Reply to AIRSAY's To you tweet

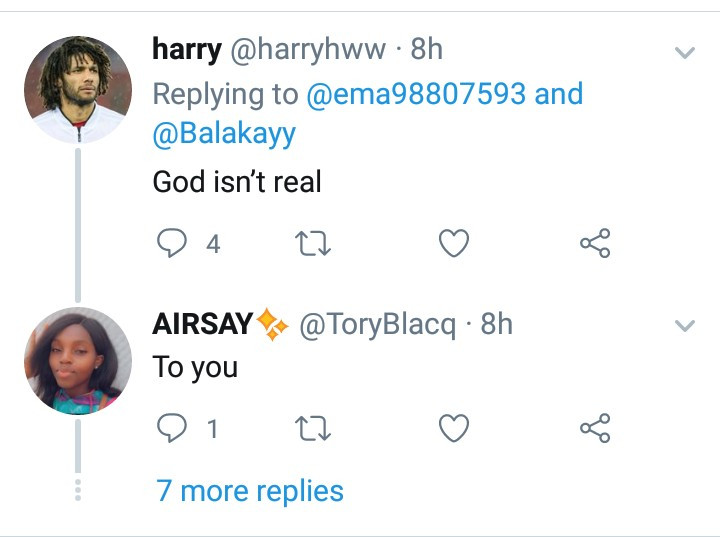(172, 428)
